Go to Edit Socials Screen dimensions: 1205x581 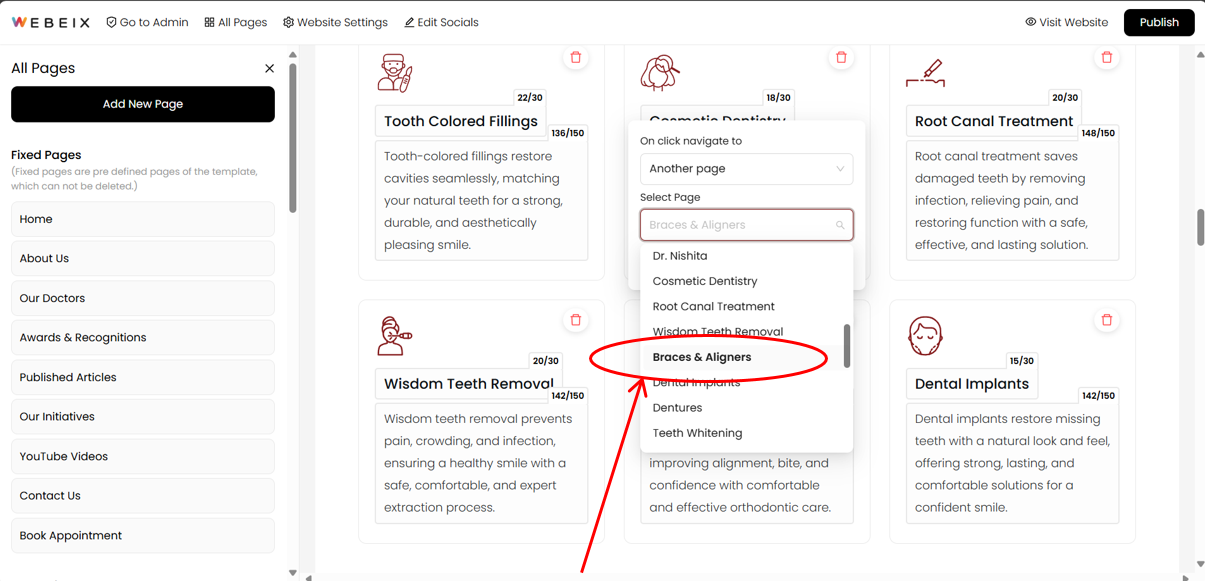tap(441, 22)
